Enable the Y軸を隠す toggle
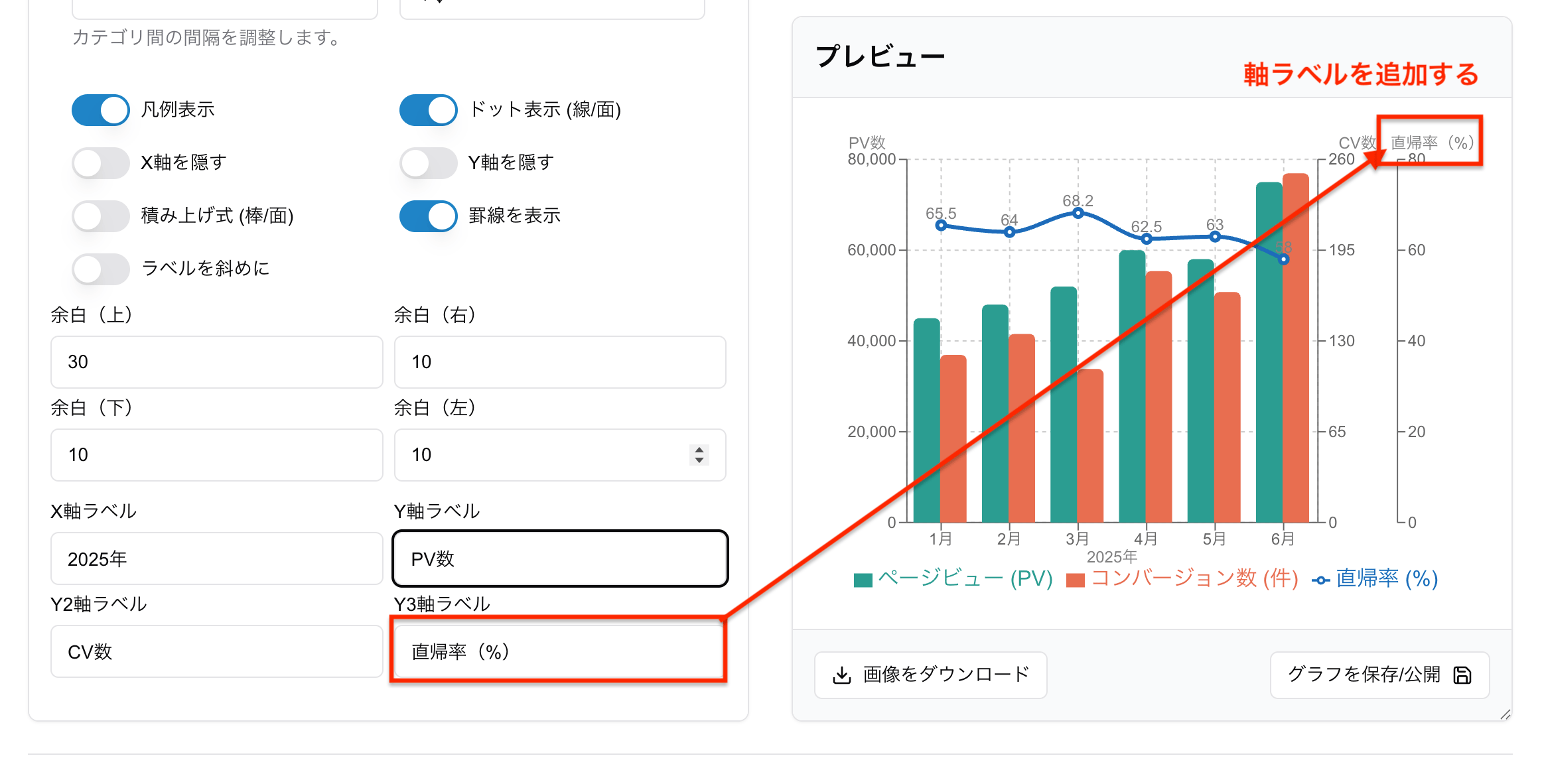This screenshot has width=1542, height=784. (x=428, y=163)
